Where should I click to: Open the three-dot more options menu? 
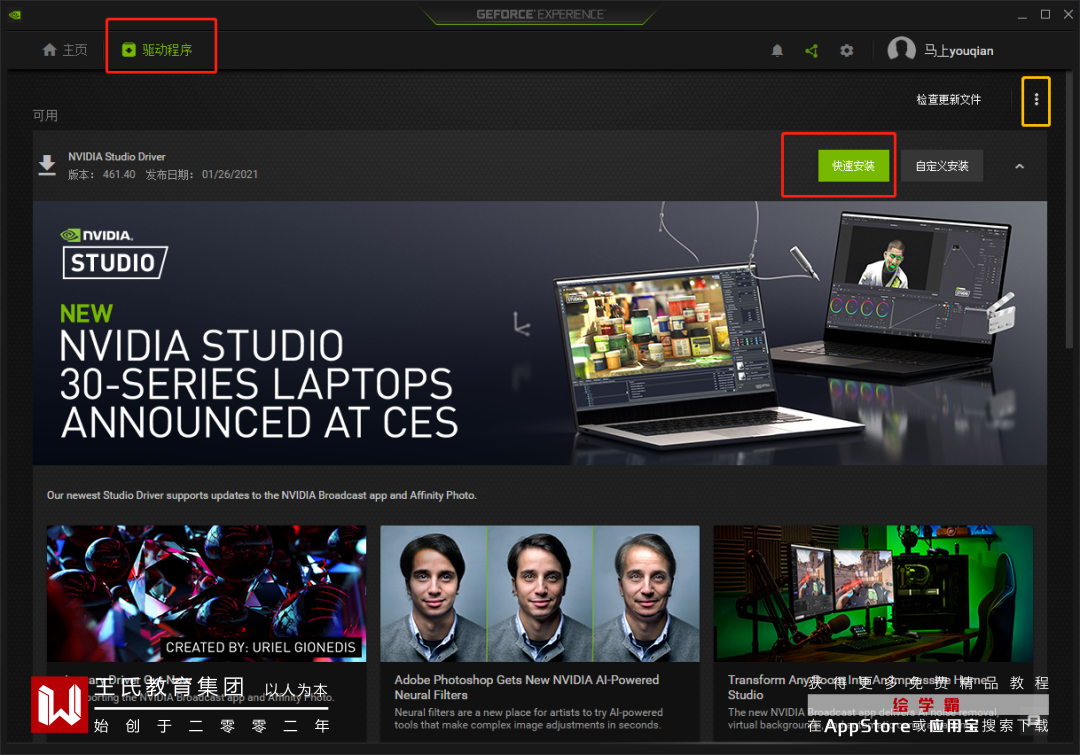tap(1036, 100)
